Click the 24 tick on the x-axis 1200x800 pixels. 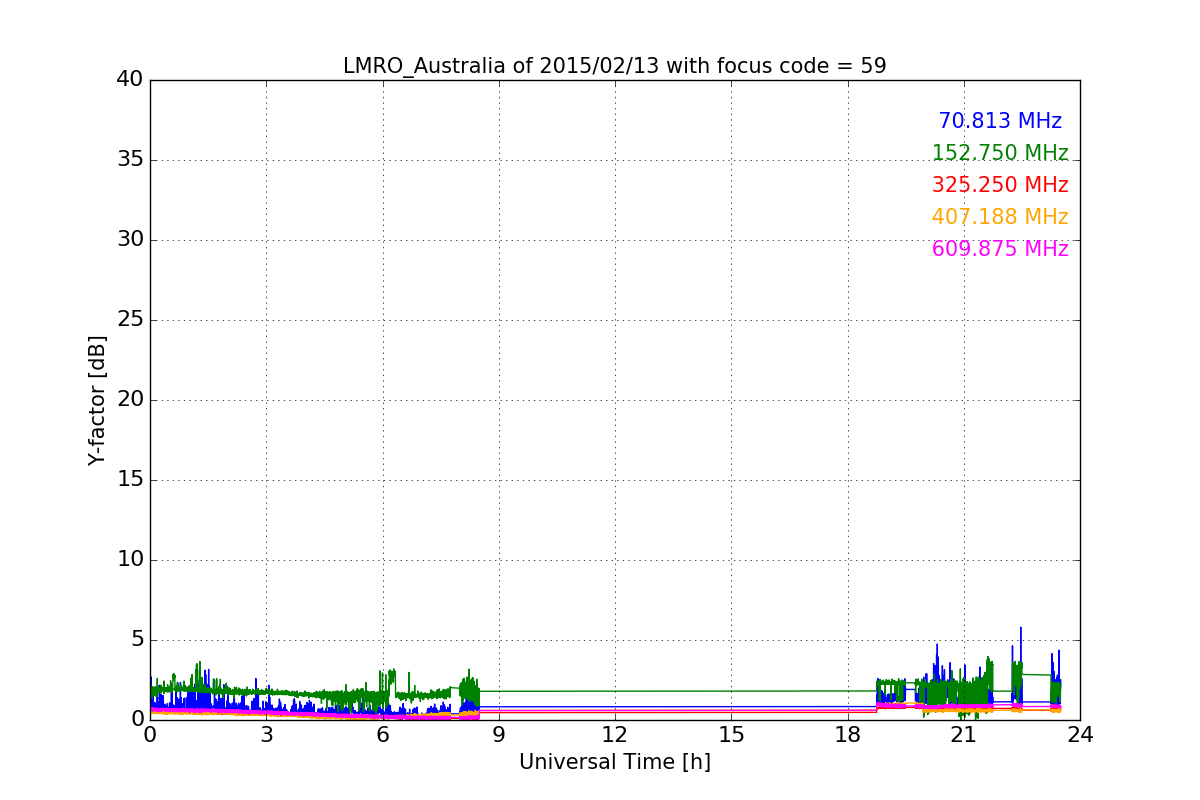[1080, 735]
